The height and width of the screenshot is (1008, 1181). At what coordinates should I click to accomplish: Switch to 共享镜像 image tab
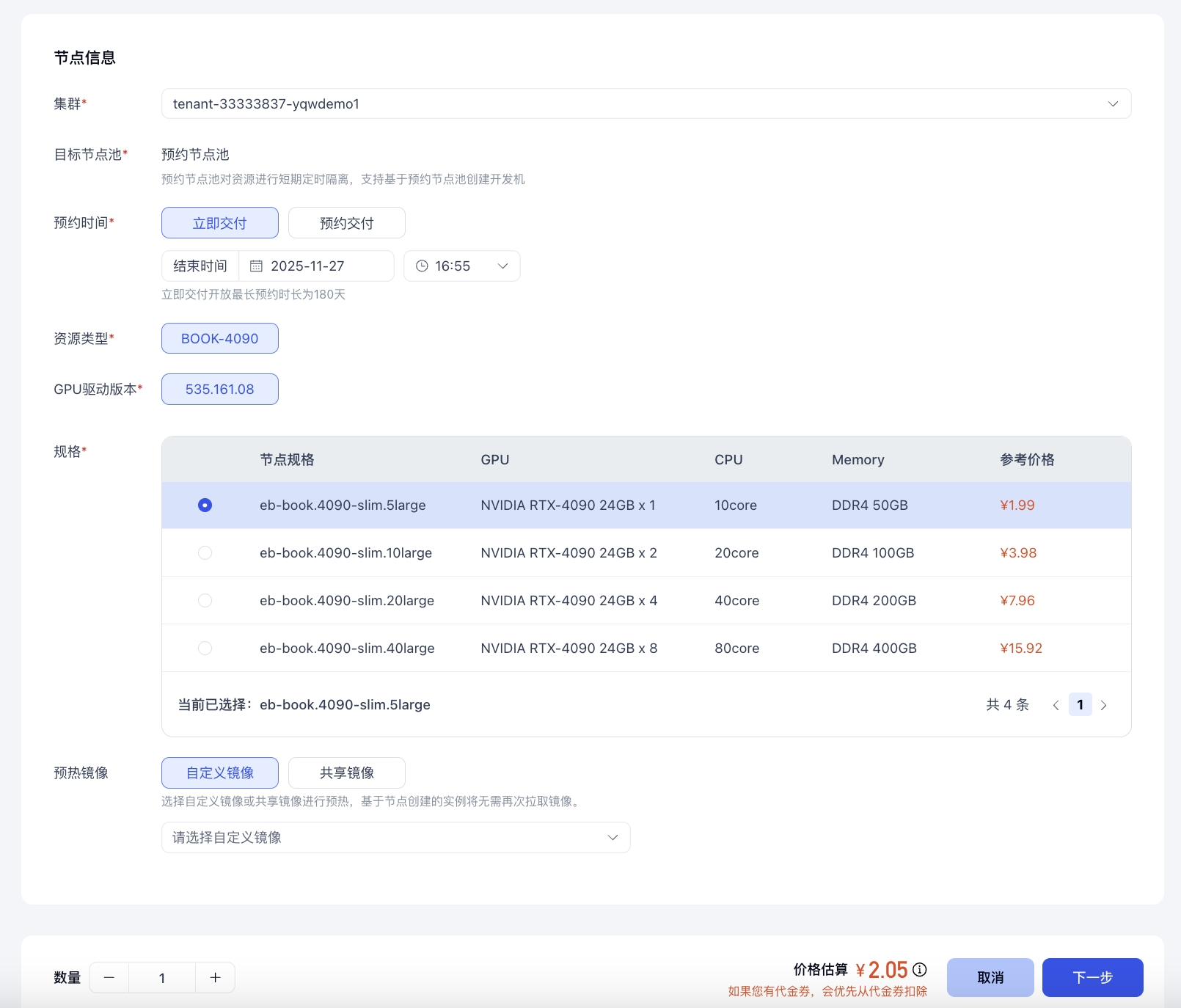click(x=346, y=773)
